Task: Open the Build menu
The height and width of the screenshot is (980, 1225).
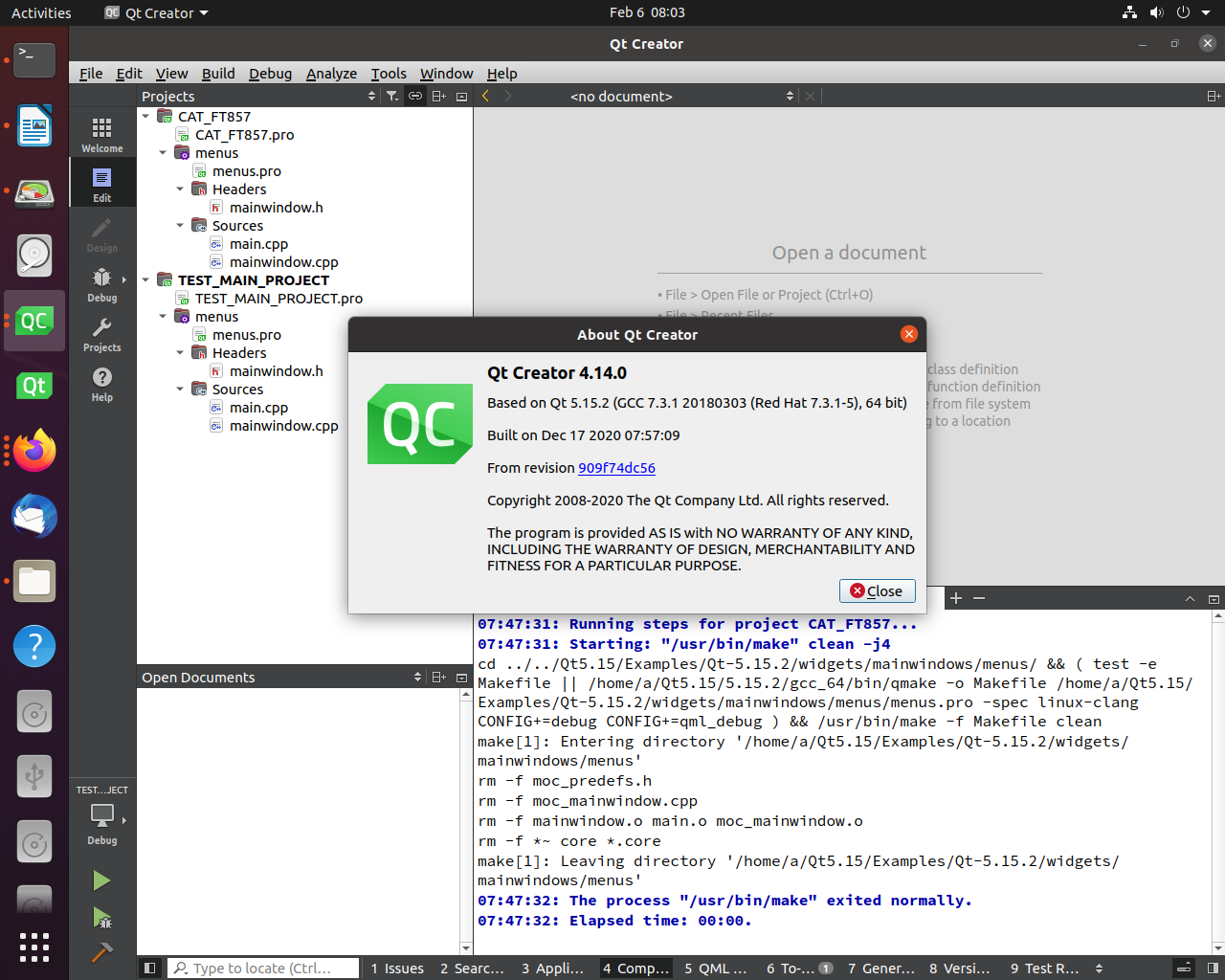Action: 218,74
